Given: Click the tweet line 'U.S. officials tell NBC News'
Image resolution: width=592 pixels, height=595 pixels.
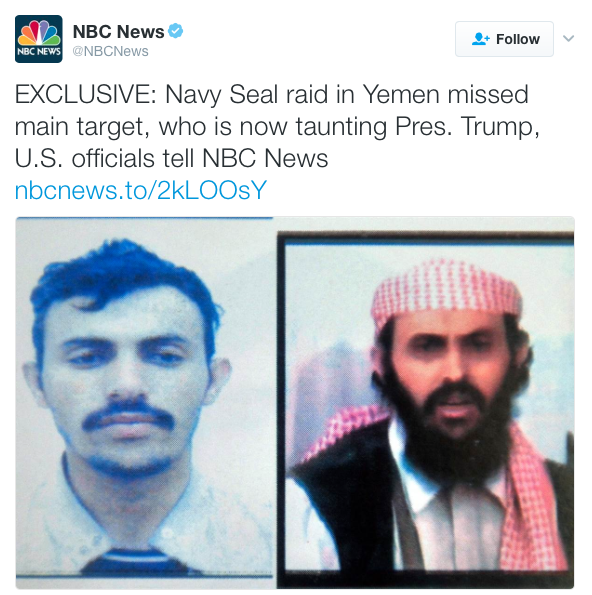Looking at the screenshot, I should (172, 158).
